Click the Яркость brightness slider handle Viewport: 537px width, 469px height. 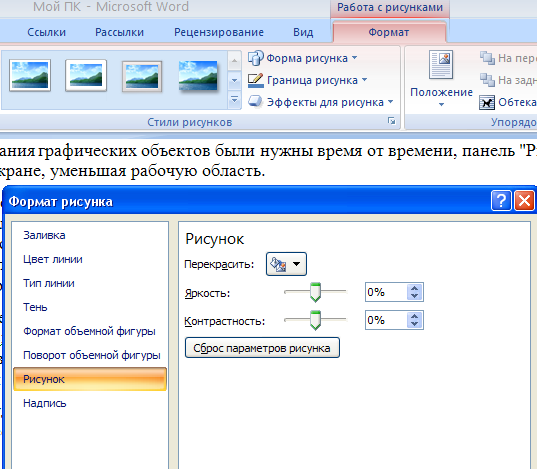pyautogui.click(x=315, y=292)
